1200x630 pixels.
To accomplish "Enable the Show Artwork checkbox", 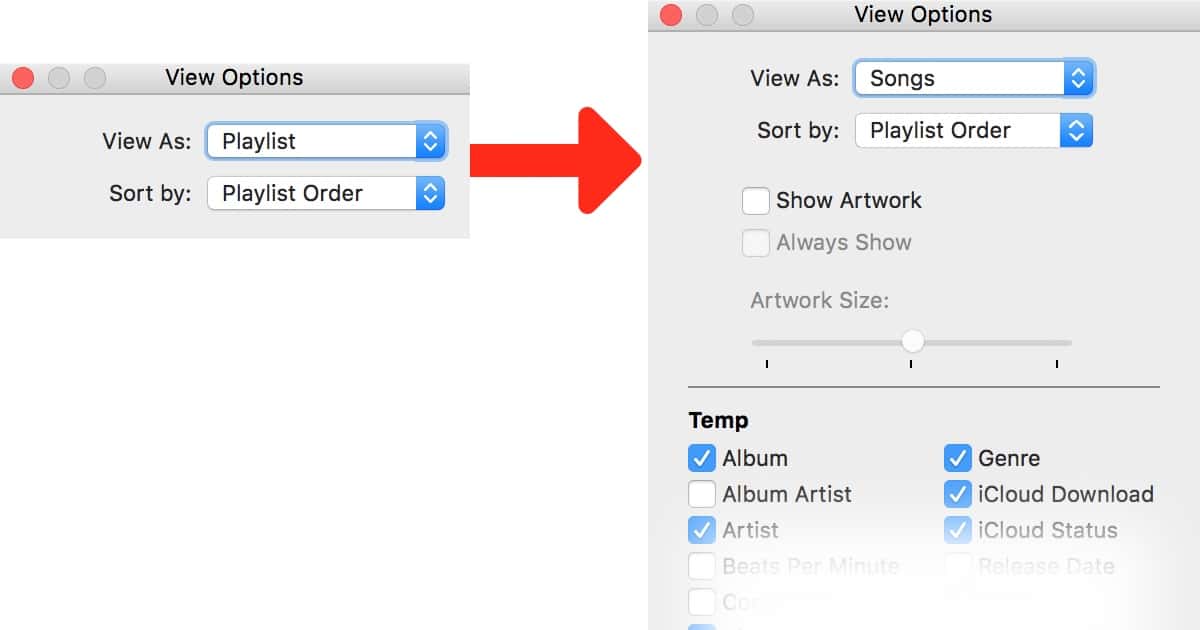I will tap(756, 201).
